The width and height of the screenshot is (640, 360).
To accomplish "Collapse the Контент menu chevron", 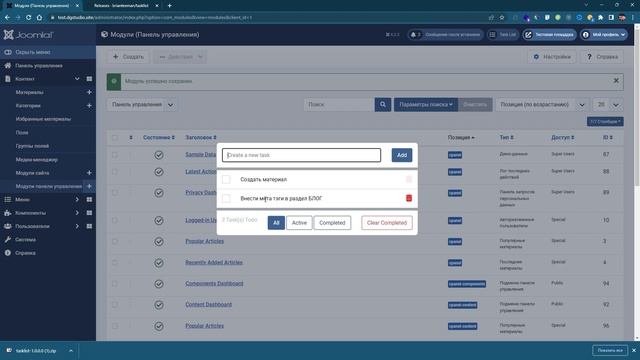I will coord(77,79).
